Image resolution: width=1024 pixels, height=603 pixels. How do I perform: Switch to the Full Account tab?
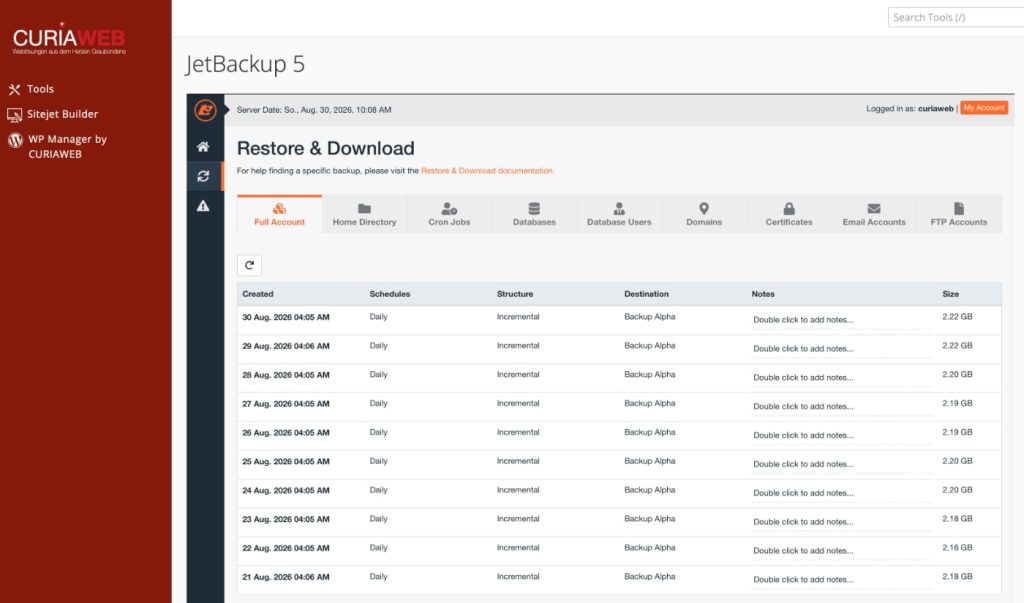280,214
